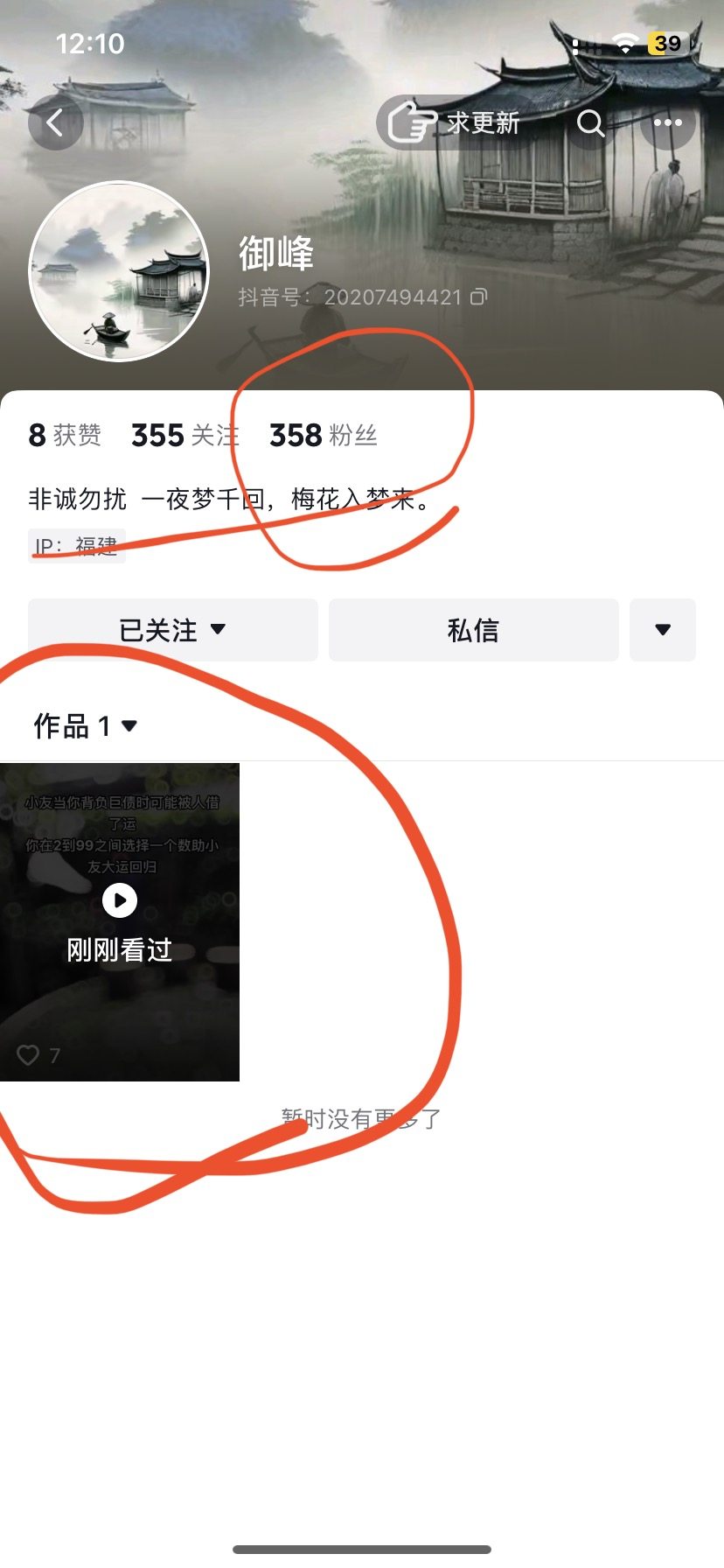Open the three-dots more menu
Image resolution: width=724 pixels, height=1568 pixels.
[x=668, y=122]
